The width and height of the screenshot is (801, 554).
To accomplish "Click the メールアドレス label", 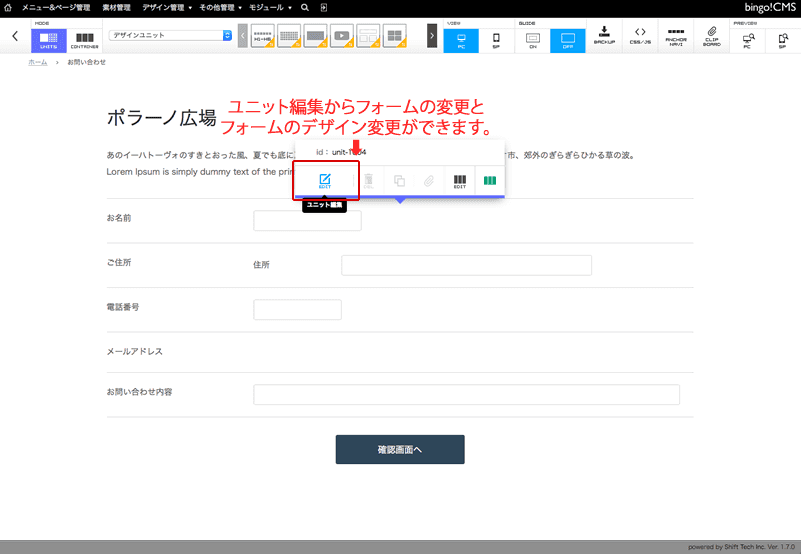I will pyautogui.click(x=134, y=352).
